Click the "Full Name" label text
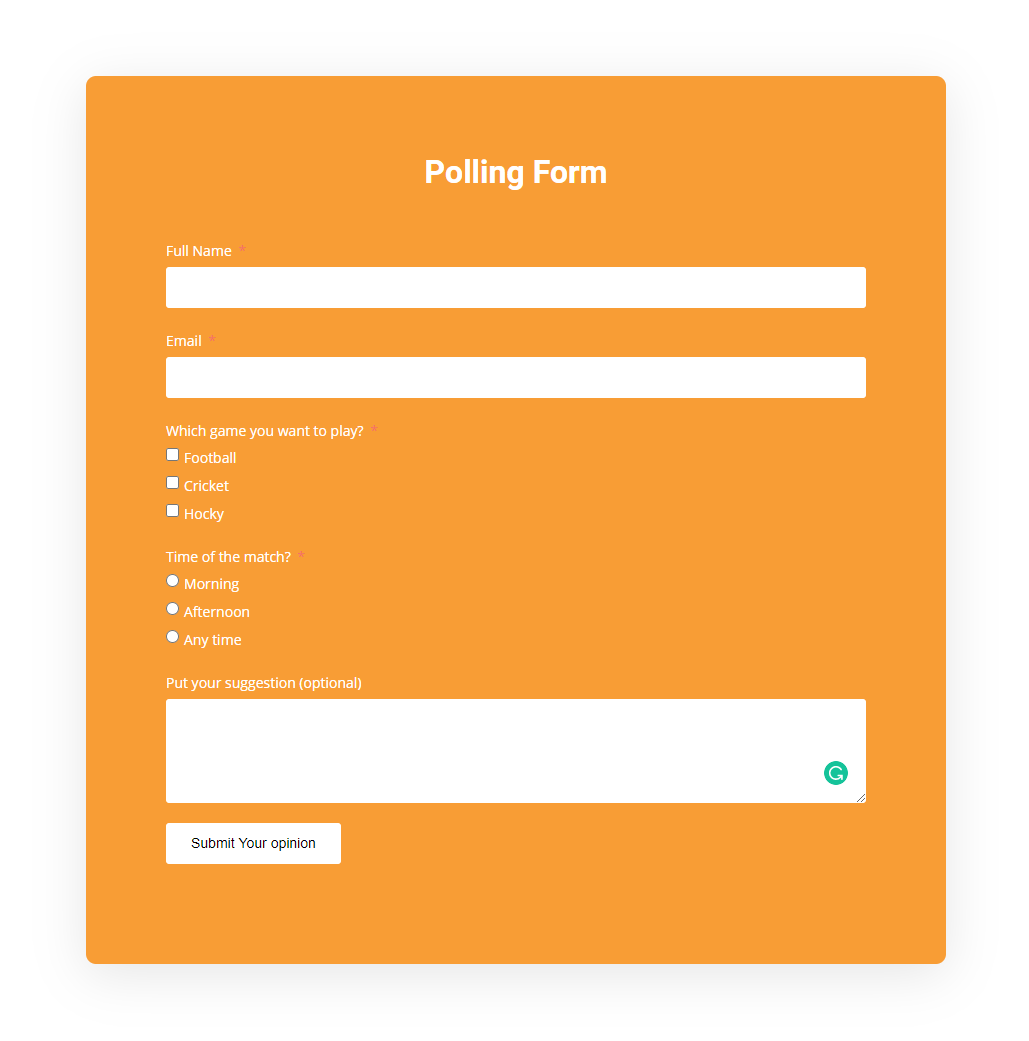 tap(199, 251)
